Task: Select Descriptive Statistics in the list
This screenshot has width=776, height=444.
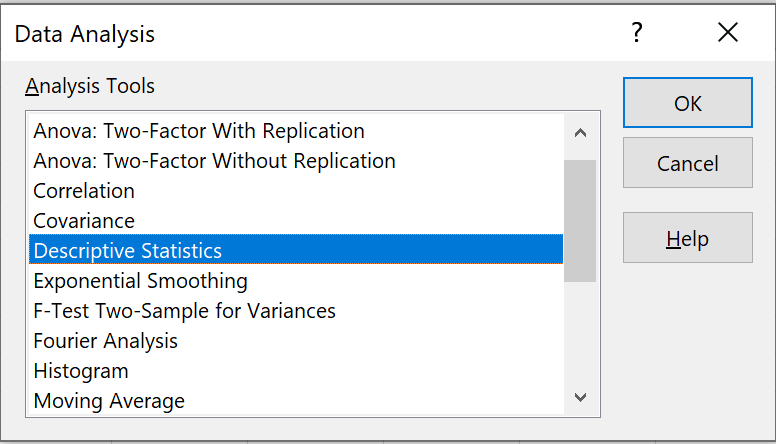Action: 296,250
